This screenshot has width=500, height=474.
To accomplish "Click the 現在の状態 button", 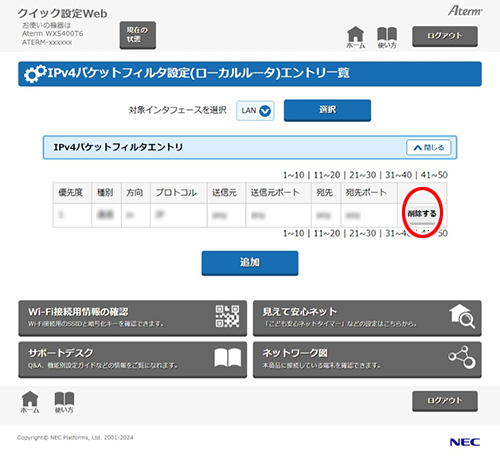I will pos(138,35).
